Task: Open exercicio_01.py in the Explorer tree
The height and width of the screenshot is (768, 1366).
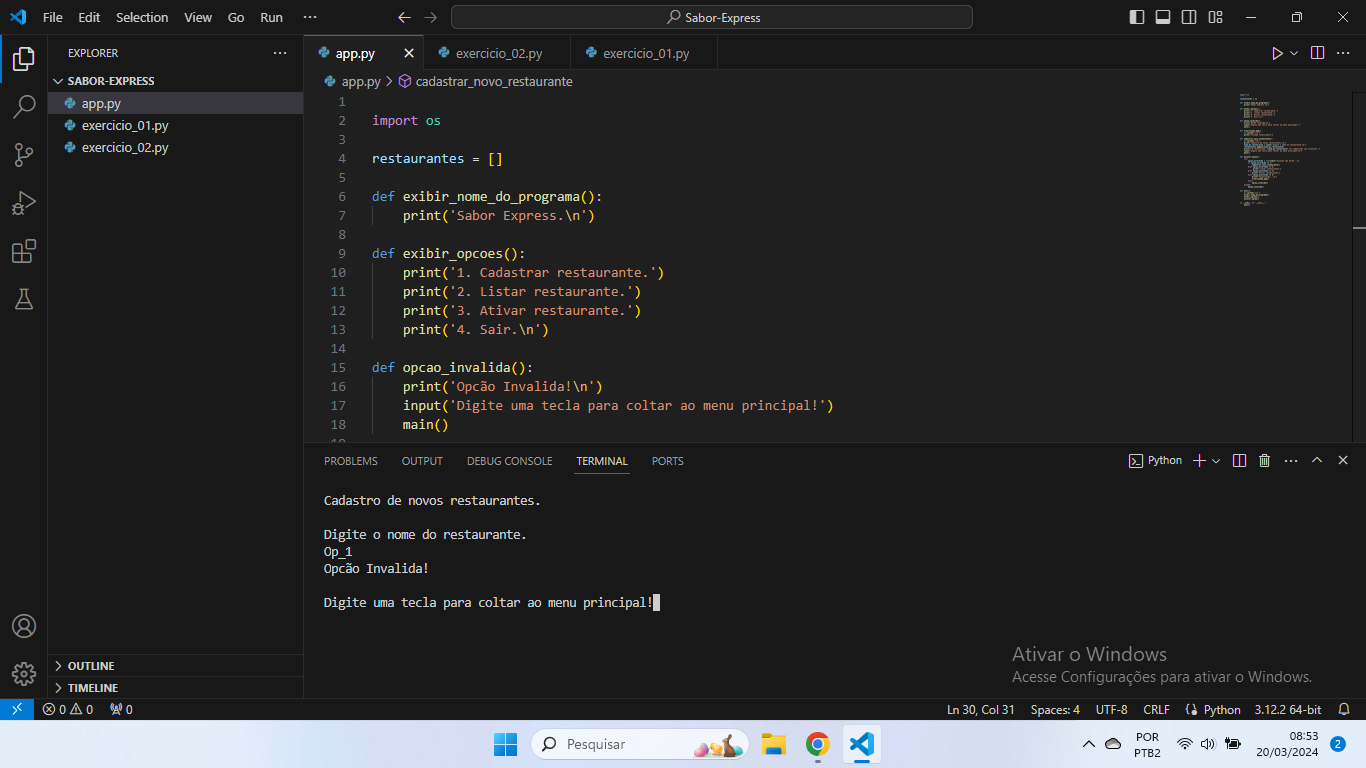Action: [175, 125]
